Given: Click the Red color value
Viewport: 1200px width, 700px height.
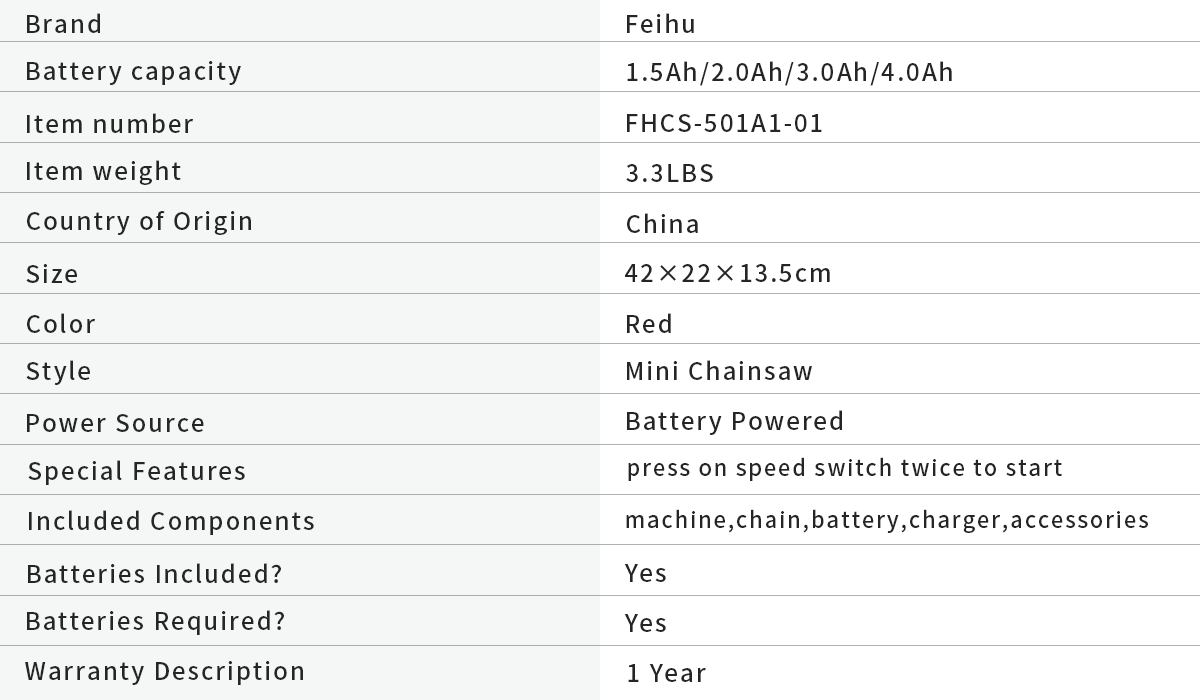Looking at the screenshot, I should (x=649, y=324).
